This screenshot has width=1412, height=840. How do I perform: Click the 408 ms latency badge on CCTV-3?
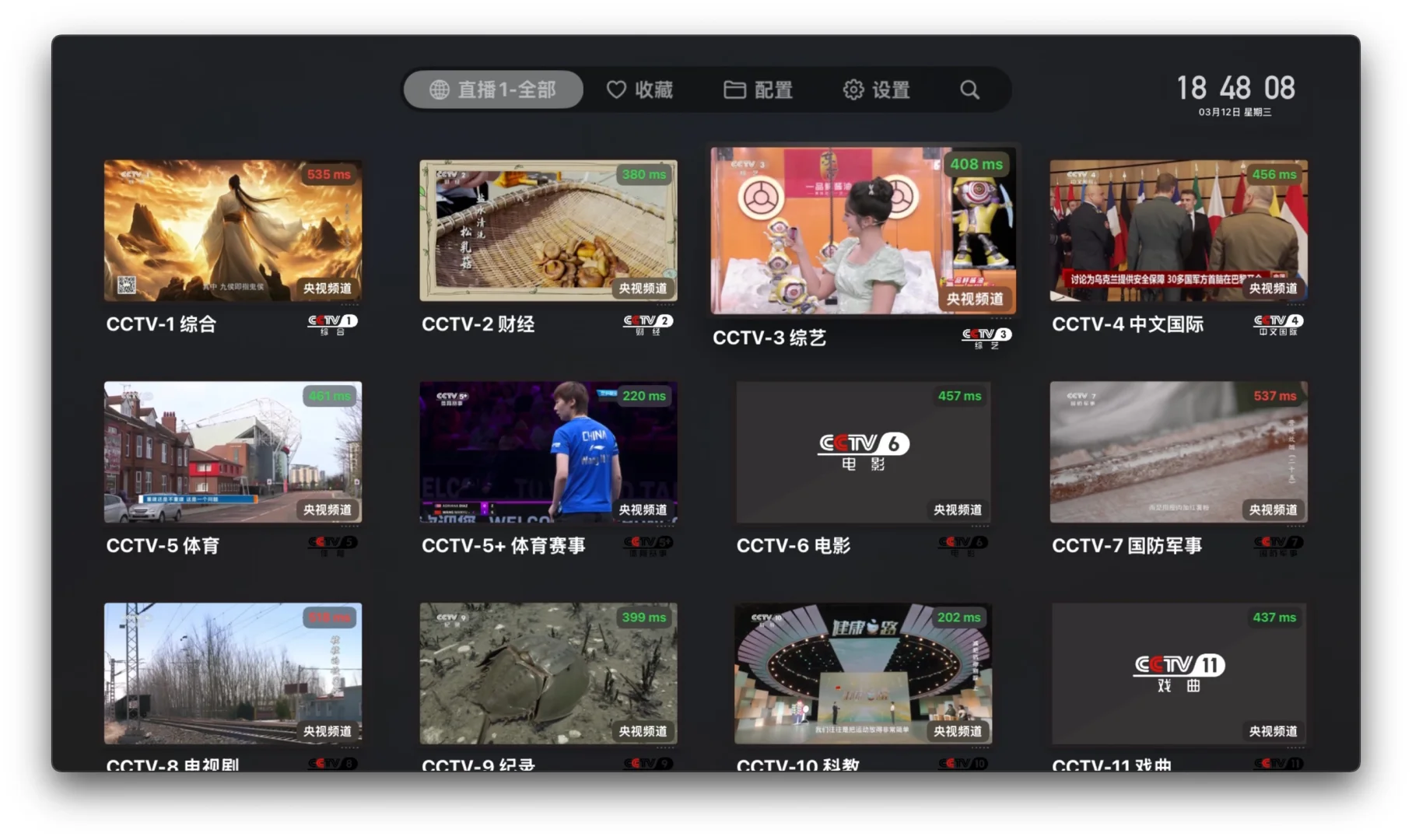(x=977, y=164)
